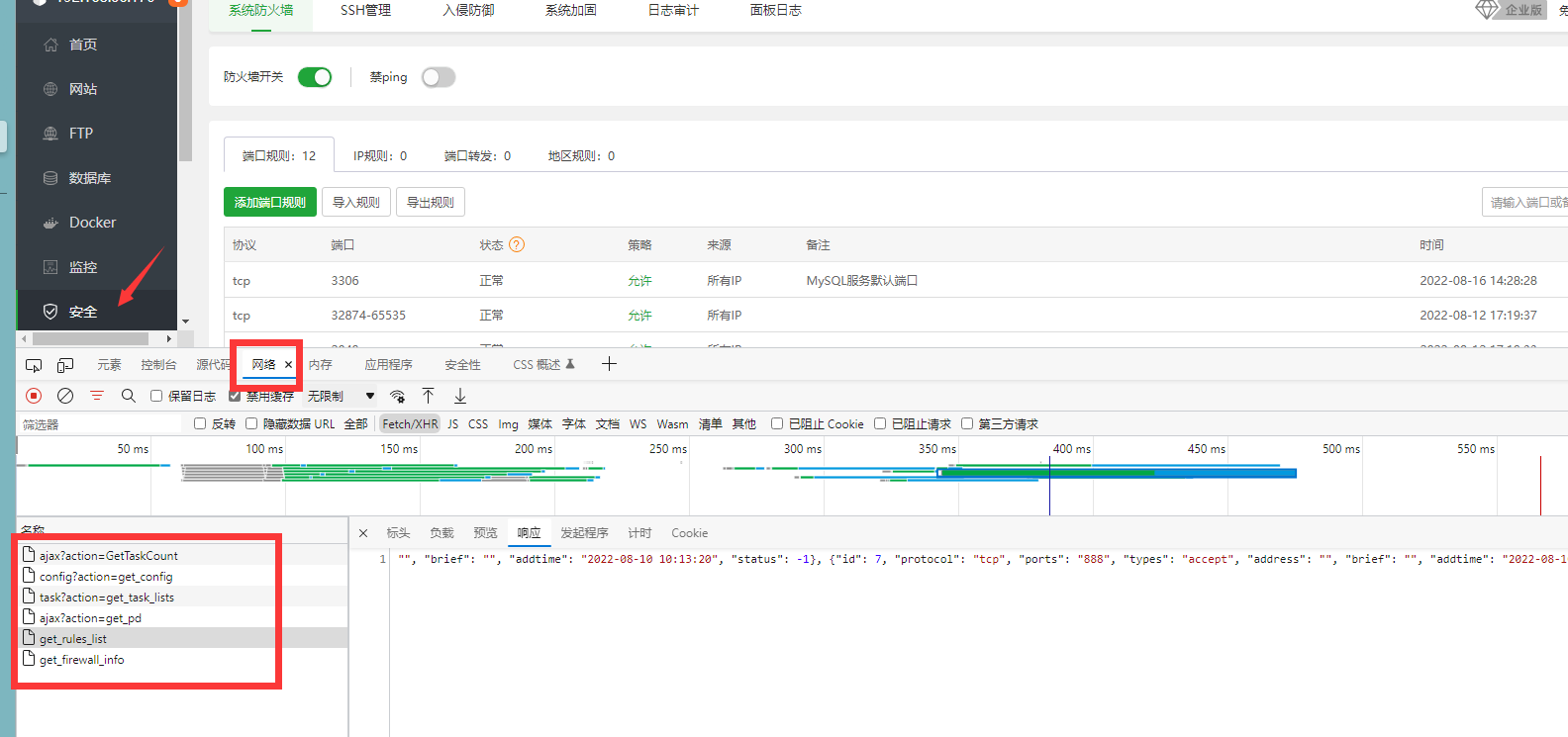Open the 标头 details tab

click(x=398, y=533)
